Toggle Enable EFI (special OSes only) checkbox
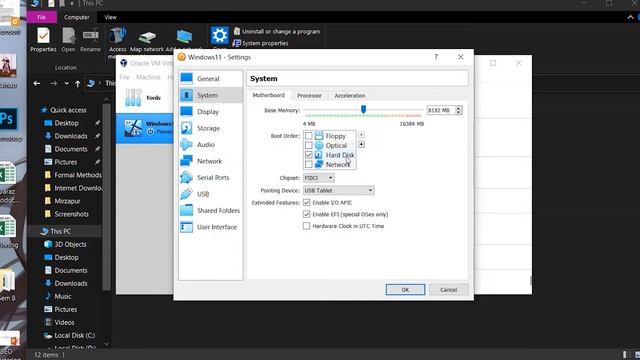 307,214
